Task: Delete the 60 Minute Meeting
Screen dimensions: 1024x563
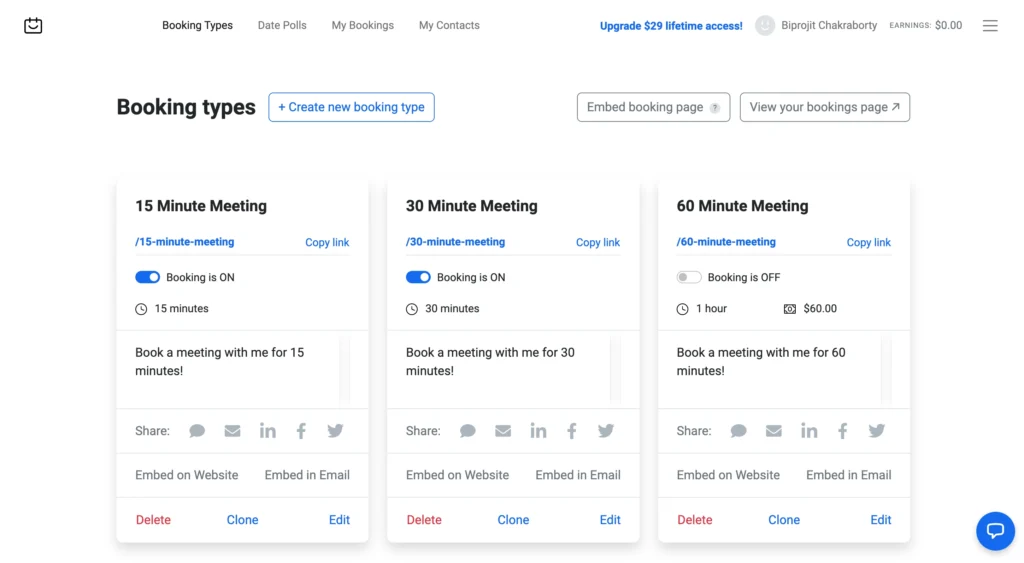Action: click(x=695, y=520)
